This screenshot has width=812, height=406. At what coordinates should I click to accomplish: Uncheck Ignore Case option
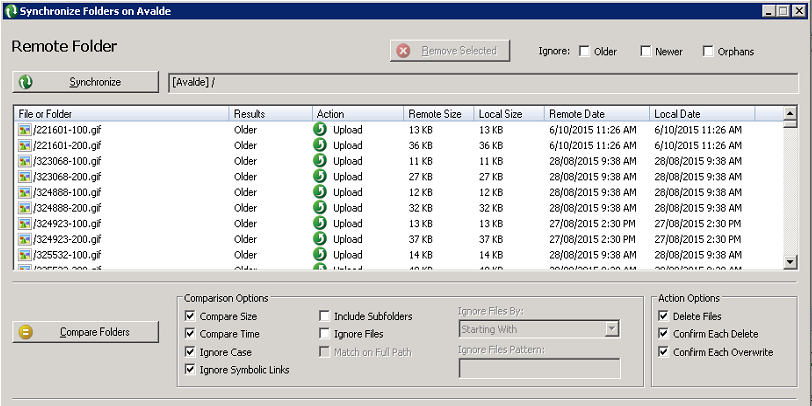(x=190, y=352)
